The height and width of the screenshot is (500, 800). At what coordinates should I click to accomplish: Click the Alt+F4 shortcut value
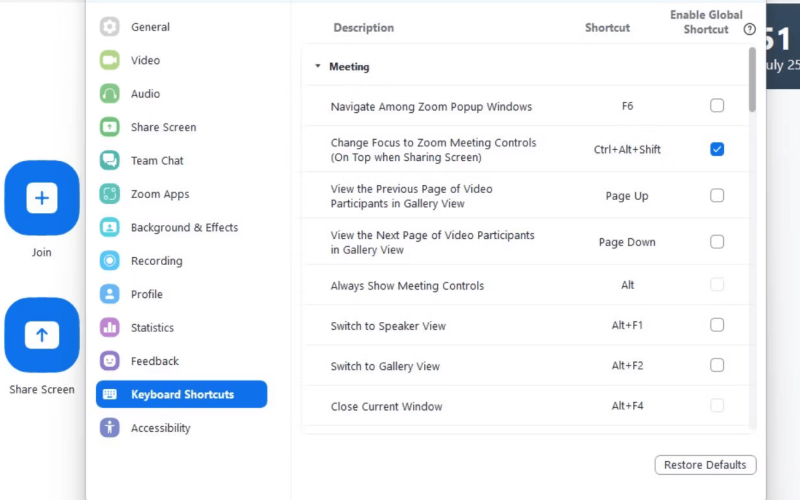[x=627, y=406]
